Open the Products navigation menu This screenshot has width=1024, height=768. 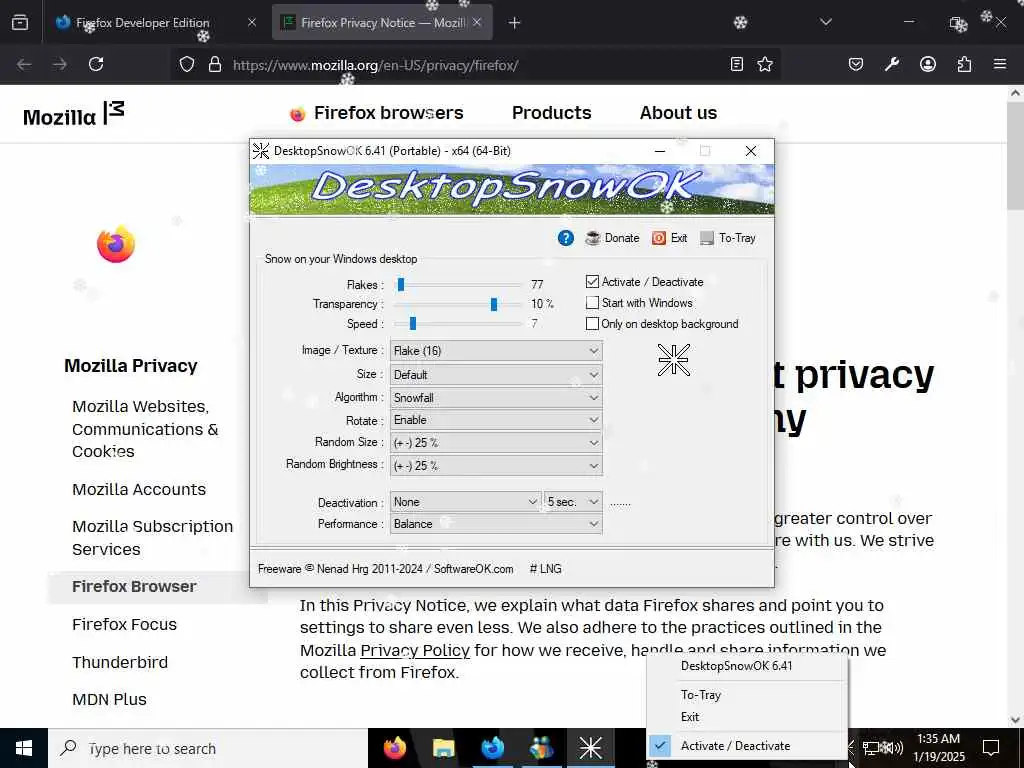551,113
